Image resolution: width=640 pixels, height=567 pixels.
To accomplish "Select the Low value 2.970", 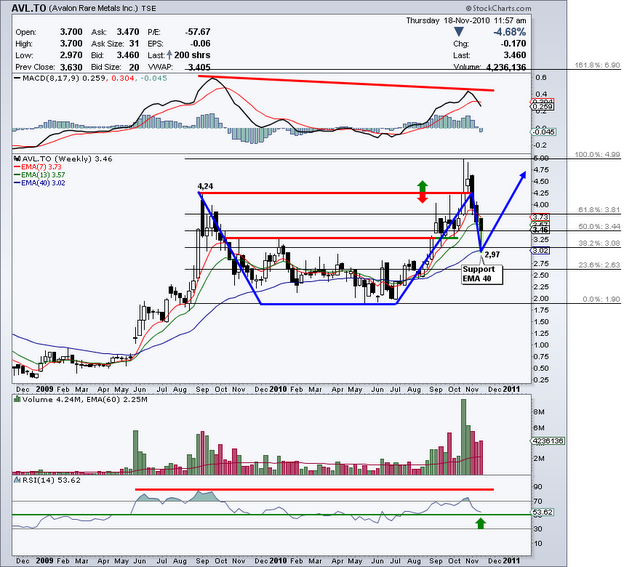I will pos(71,55).
